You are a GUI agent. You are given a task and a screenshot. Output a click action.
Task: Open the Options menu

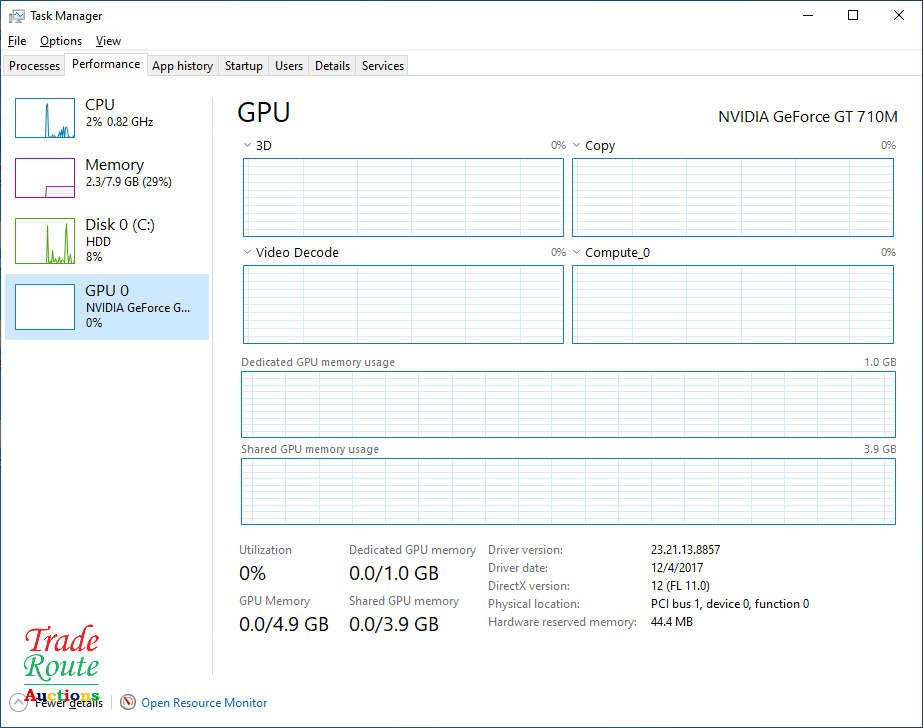point(61,41)
